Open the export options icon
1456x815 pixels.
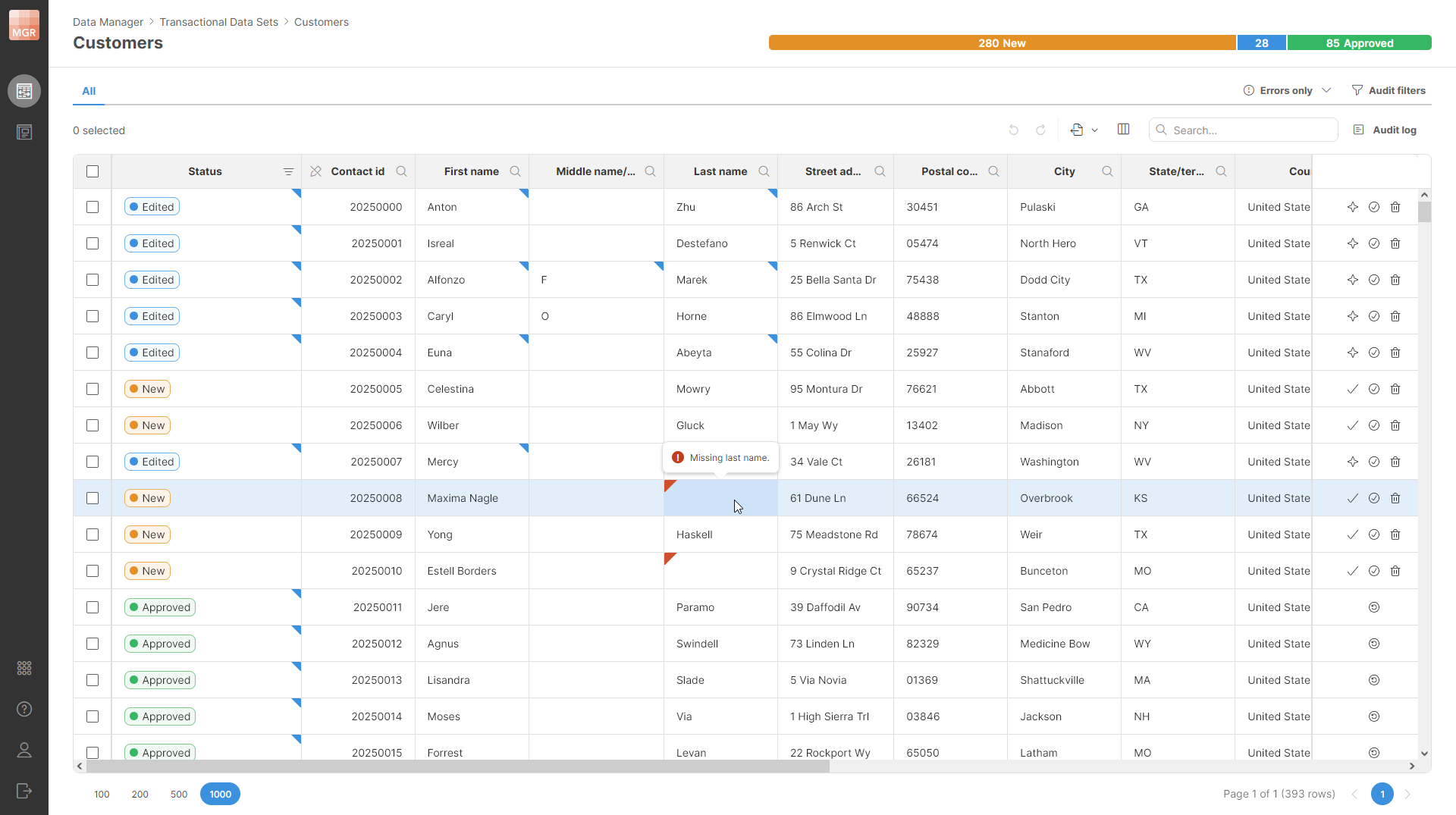click(x=1078, y=129)
